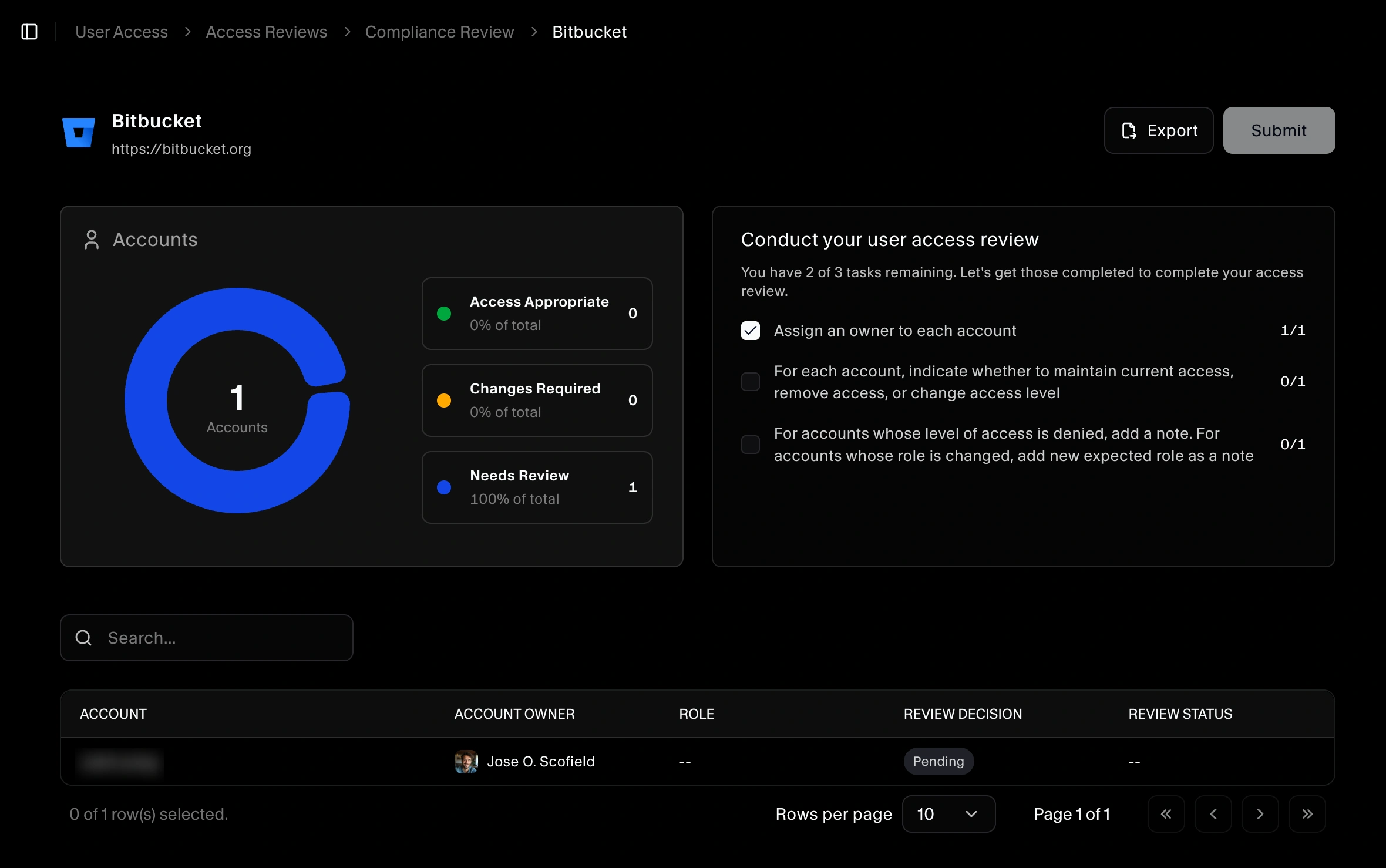Jump to last page using double-chevron icon

point(1307,814)
